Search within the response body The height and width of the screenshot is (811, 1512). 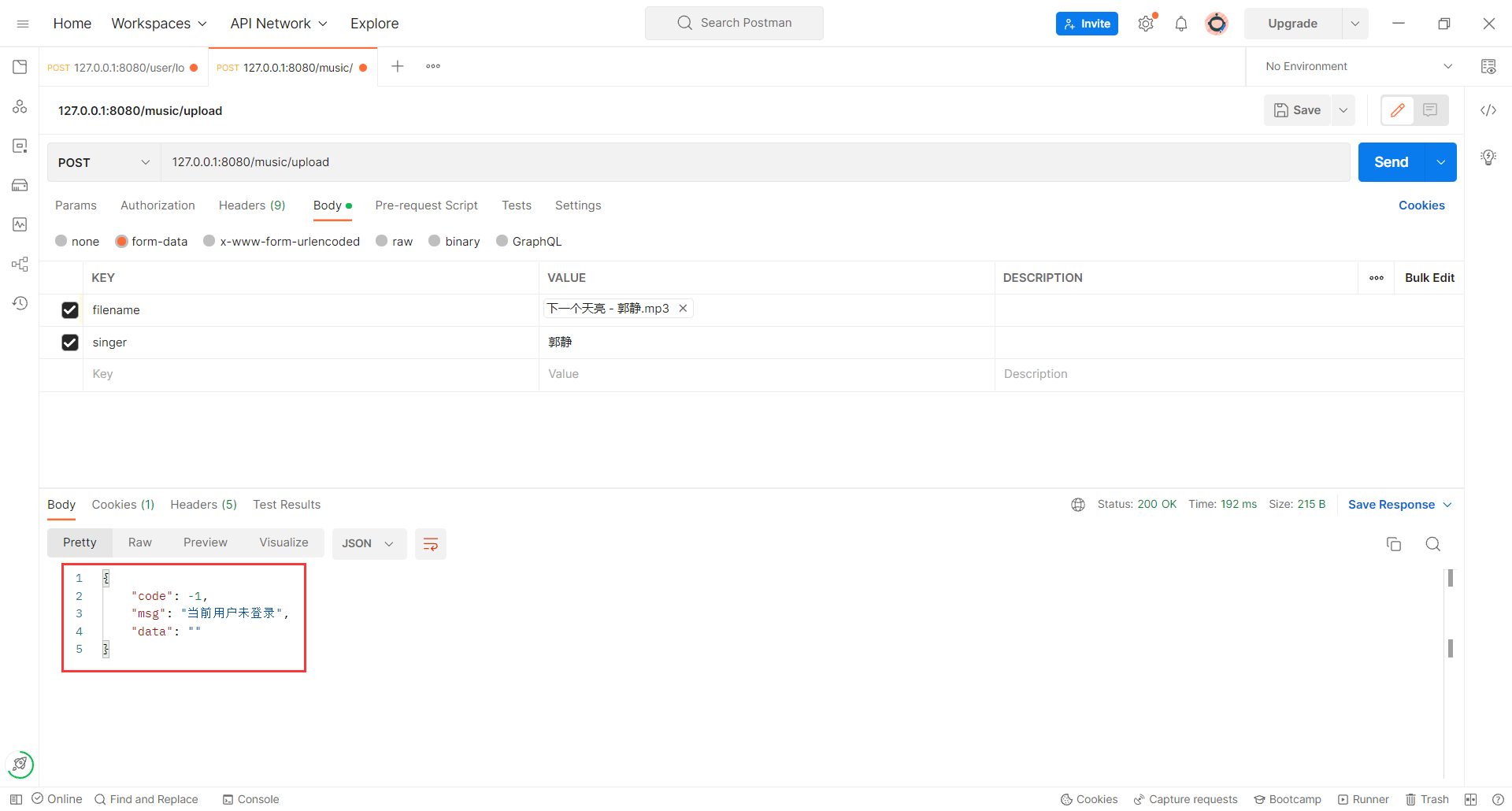pos(1433,544)
